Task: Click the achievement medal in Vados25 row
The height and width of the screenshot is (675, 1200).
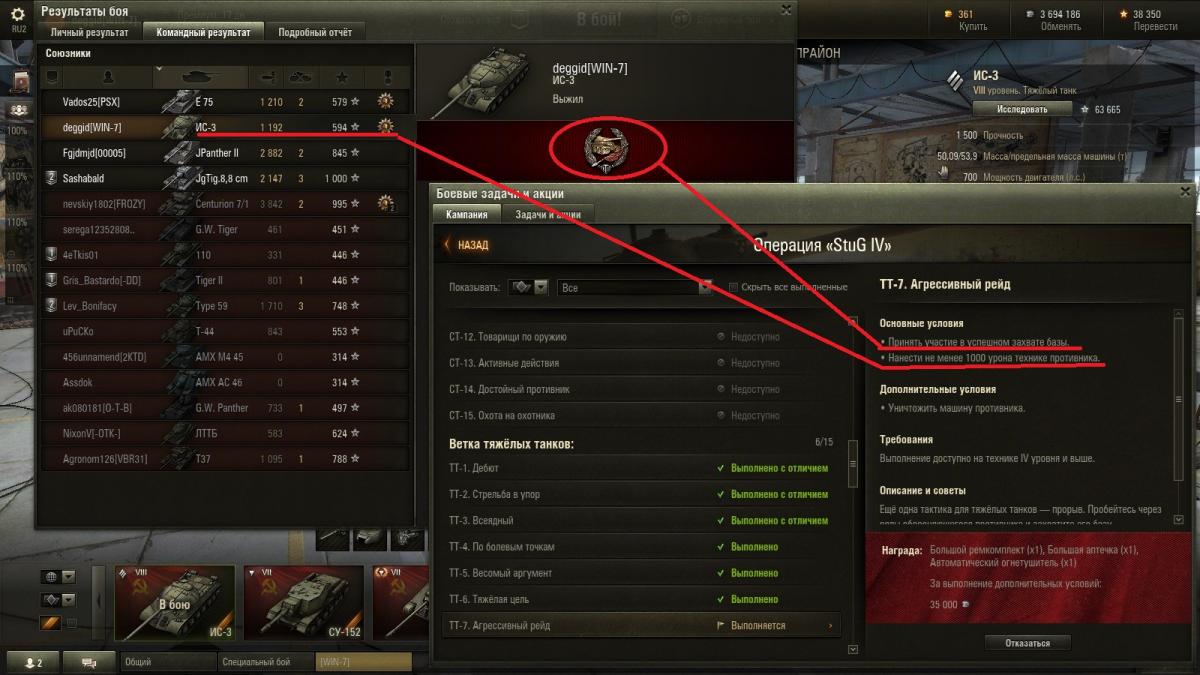Action: click(x=386, y=101)
